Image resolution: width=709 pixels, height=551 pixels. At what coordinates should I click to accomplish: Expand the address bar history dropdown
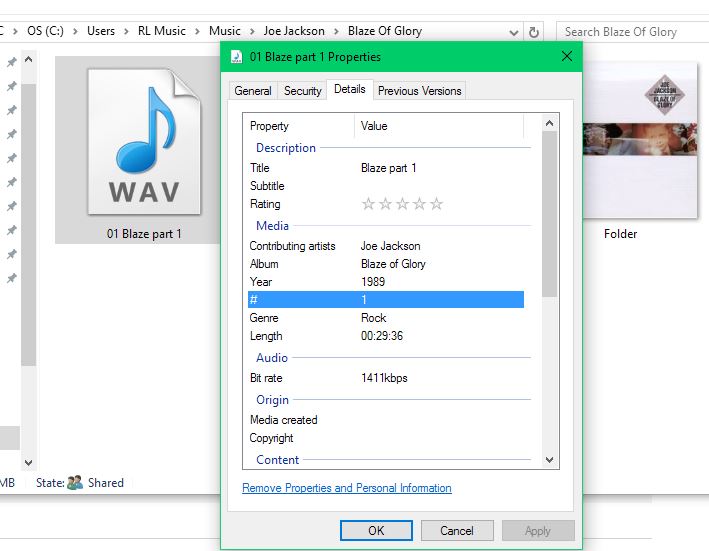(514, 33)
